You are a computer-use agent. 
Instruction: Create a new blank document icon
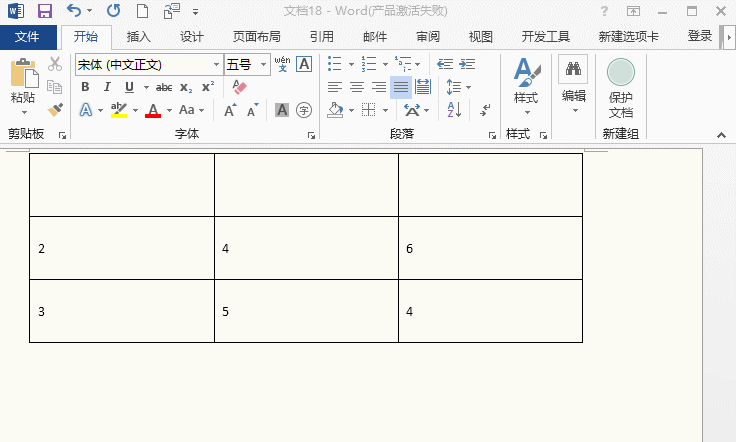(x=142, y=10)
